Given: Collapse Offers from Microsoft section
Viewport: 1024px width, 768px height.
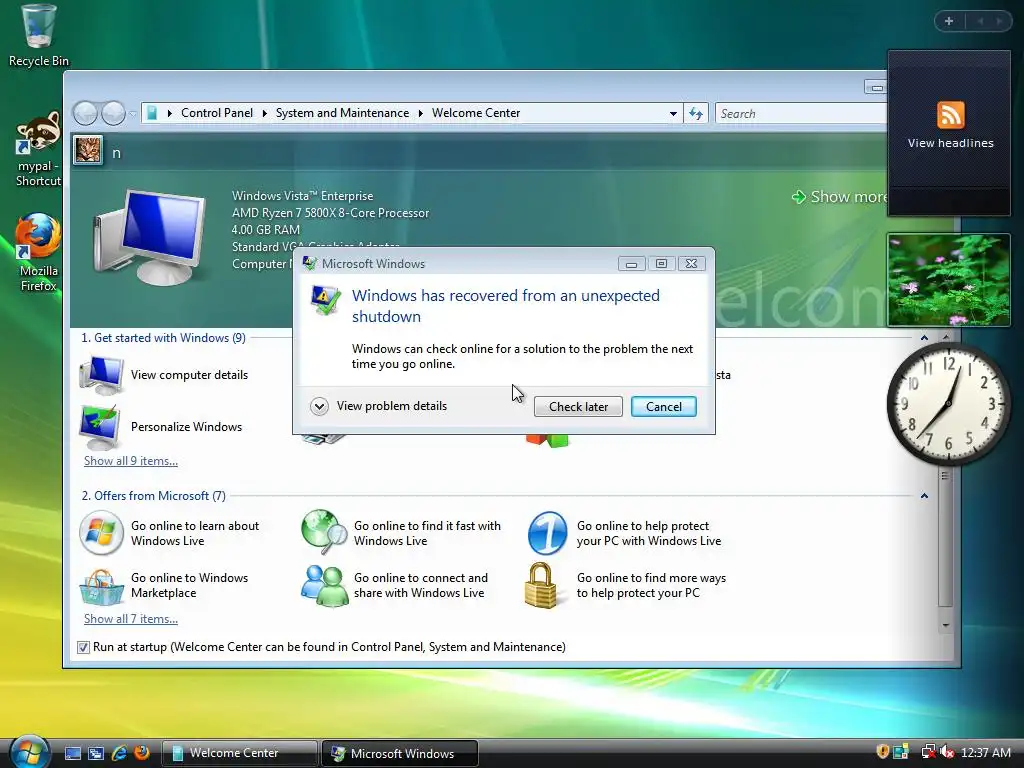Looking at the screenshot, I should (924, 496).
